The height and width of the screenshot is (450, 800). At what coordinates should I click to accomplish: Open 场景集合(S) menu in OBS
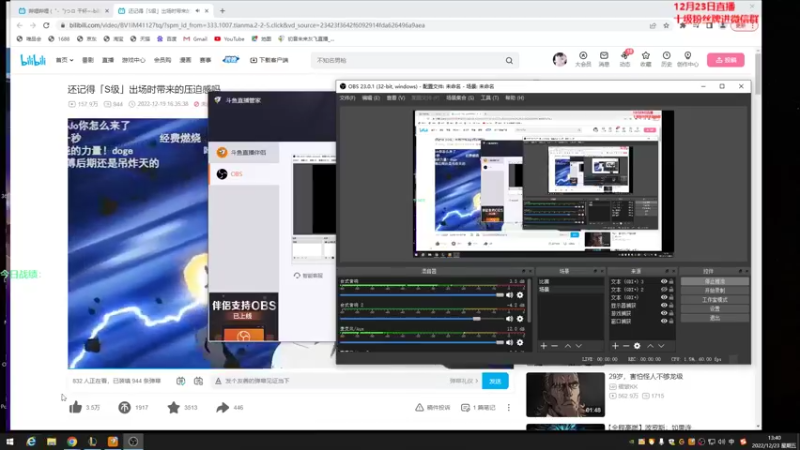pyautogui.click(x=460, y=98)
